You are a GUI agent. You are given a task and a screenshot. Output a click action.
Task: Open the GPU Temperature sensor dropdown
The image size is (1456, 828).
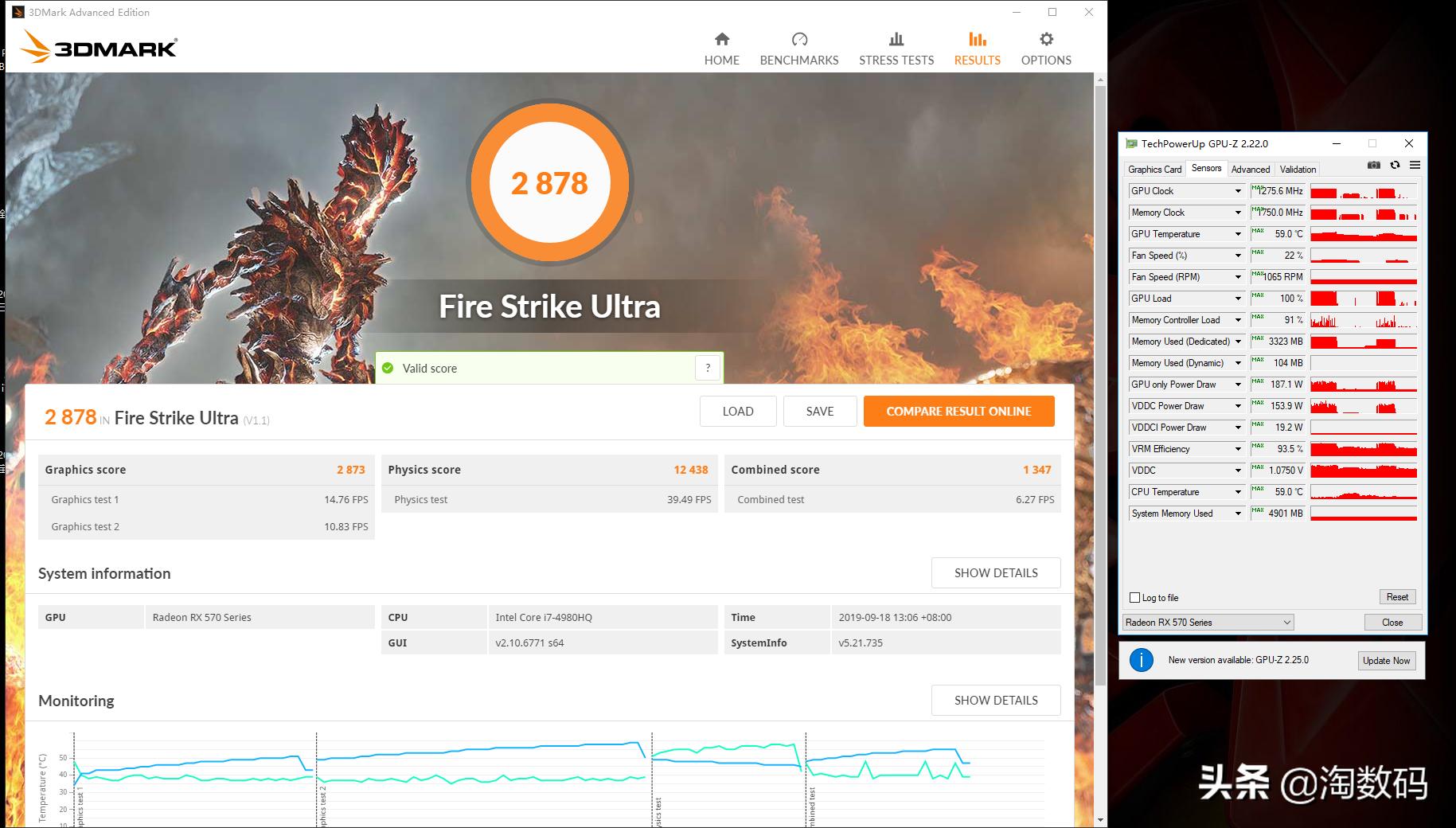click(1238, 234)
